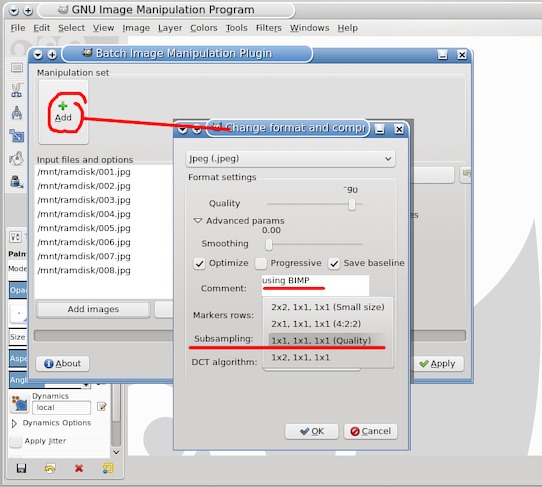Click the dynamics brush icon
This screenshot has height=487, width=542.
(19, 403)
